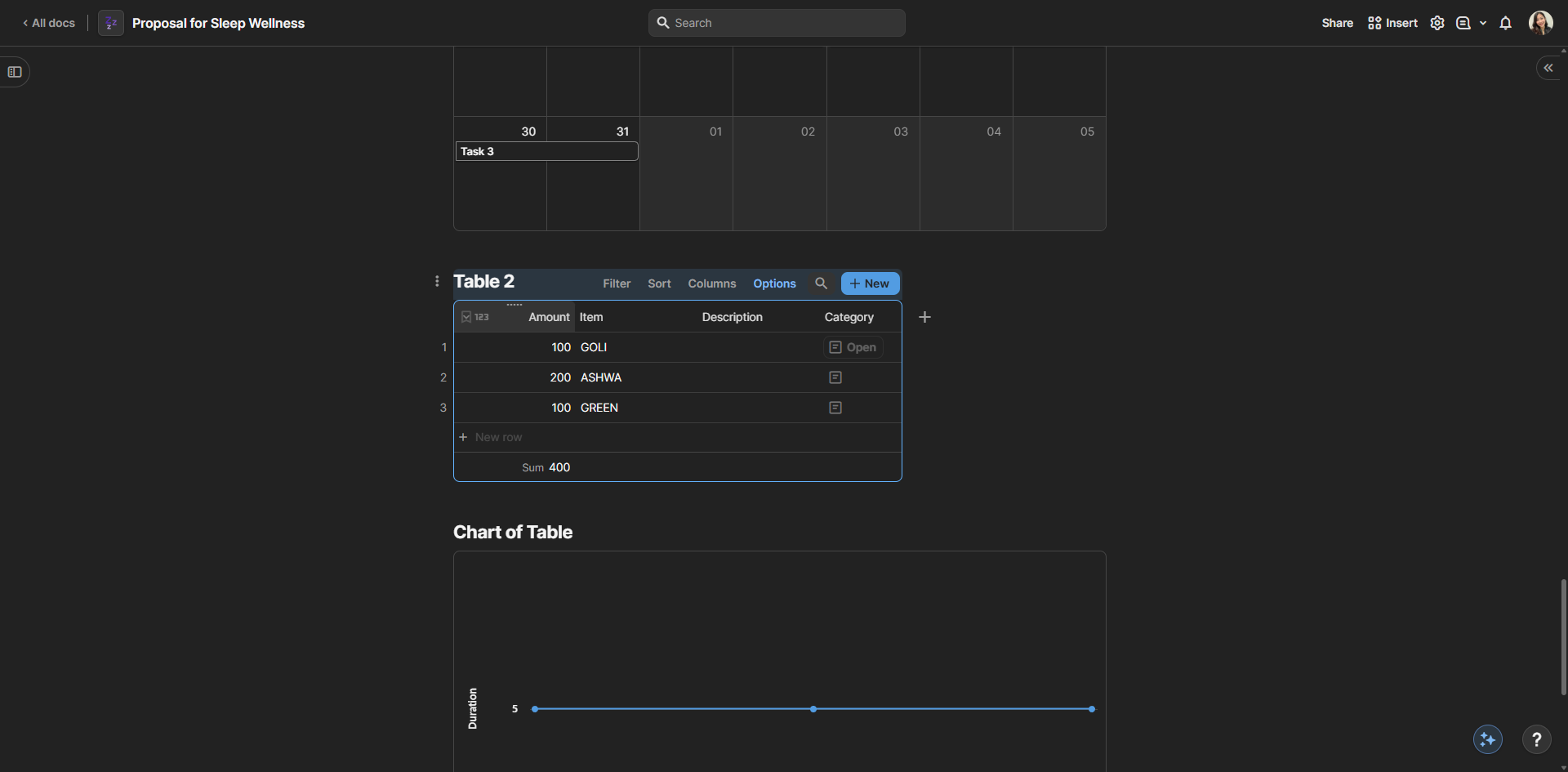Image resolution: width=1568 pixels, height=772 pixels.
Task: Click the search icon in Table 2 toolbar
Action: 821,283
